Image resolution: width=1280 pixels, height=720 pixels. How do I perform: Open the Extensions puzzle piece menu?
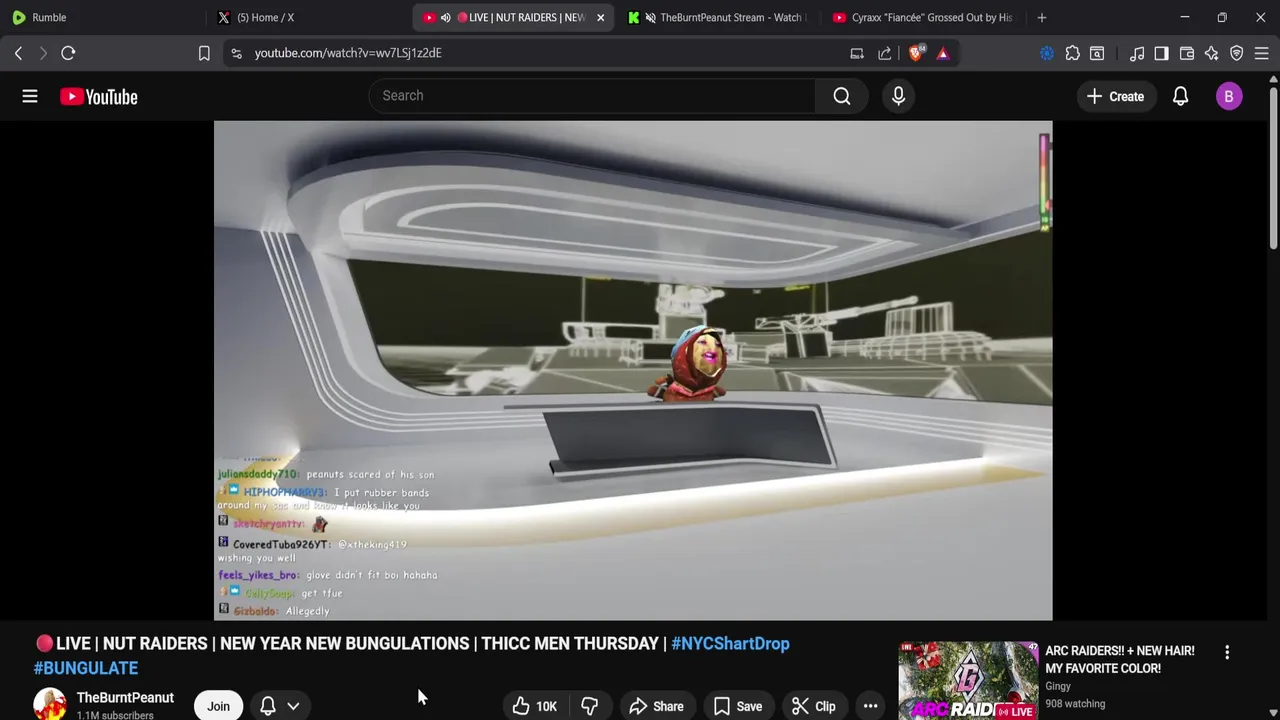pyautogui.click(x=1072, y=53)
